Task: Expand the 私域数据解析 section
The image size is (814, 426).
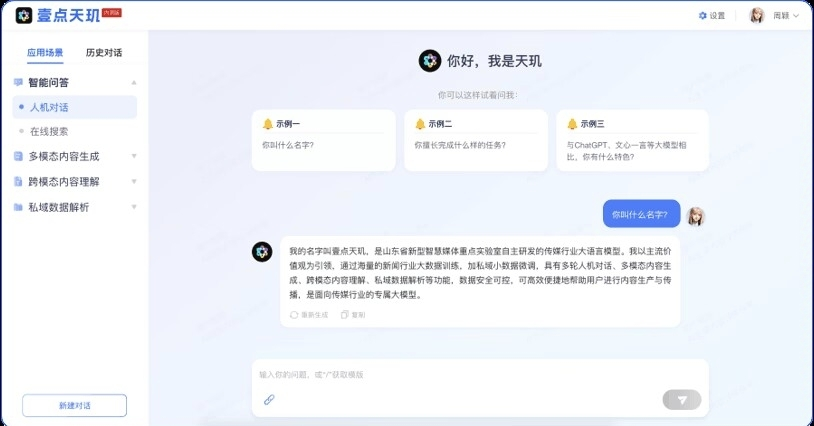Action: pos(134,207)
